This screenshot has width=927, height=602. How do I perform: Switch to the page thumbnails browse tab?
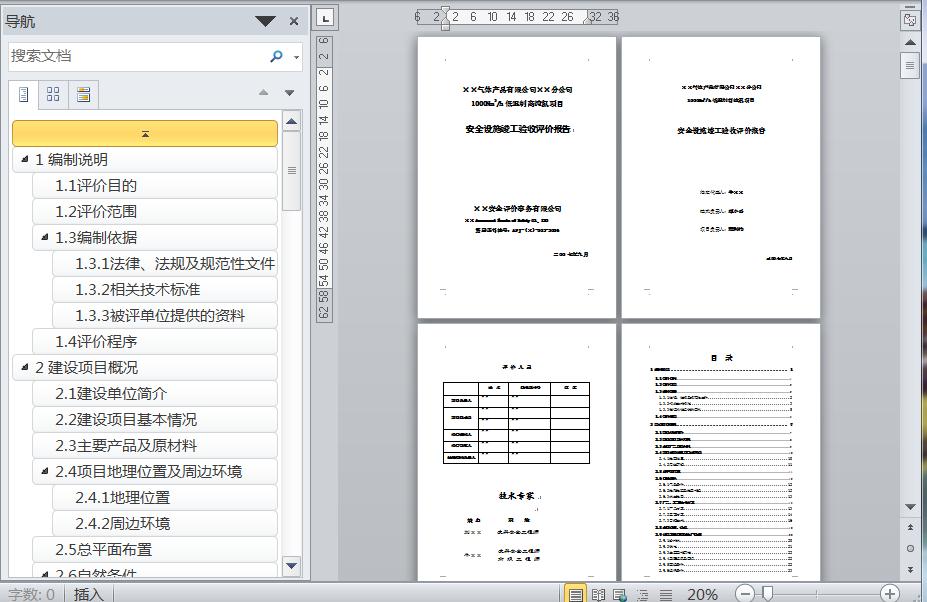pos(53,95)
